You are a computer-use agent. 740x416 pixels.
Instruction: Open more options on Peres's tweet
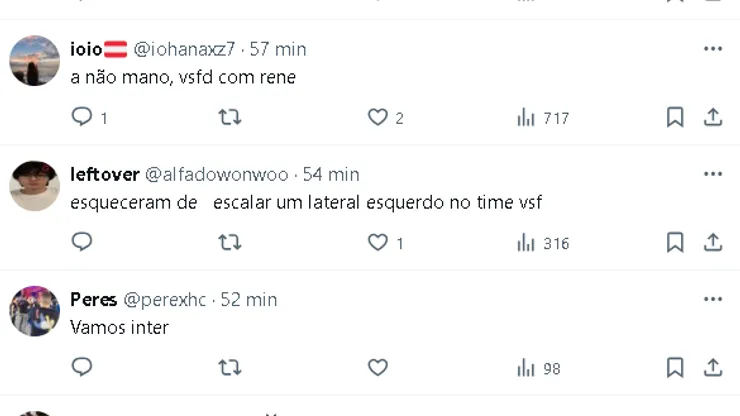coord(713,299)
